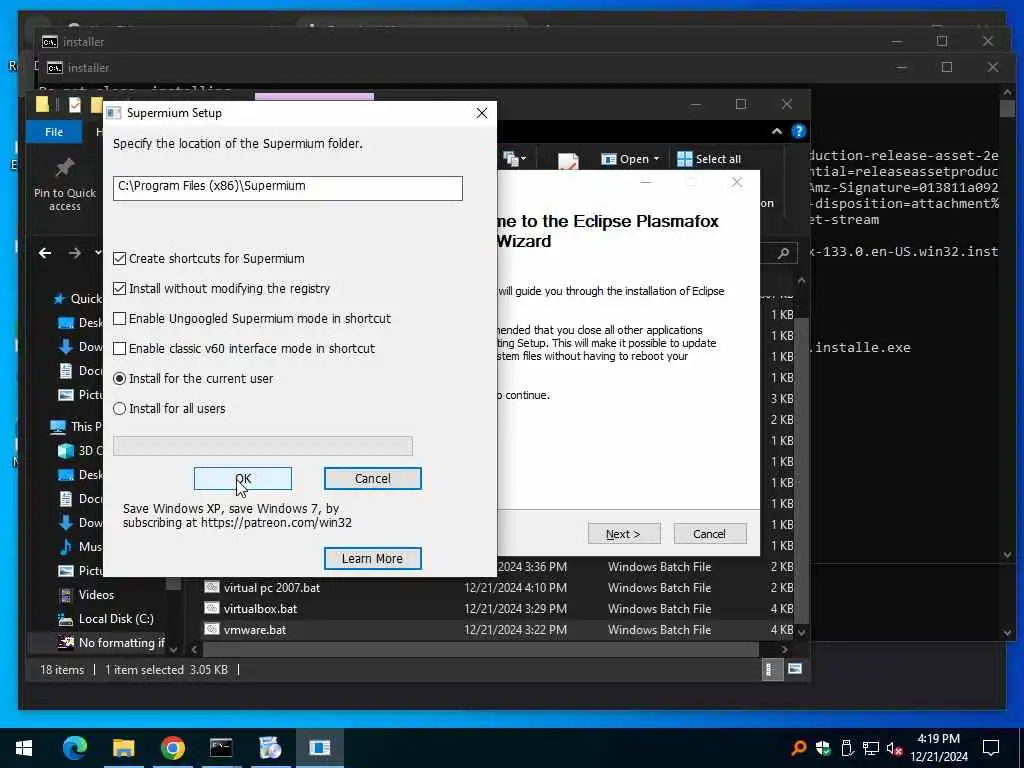Click Next in the Eclipse Plasmafox wizard

624,534
